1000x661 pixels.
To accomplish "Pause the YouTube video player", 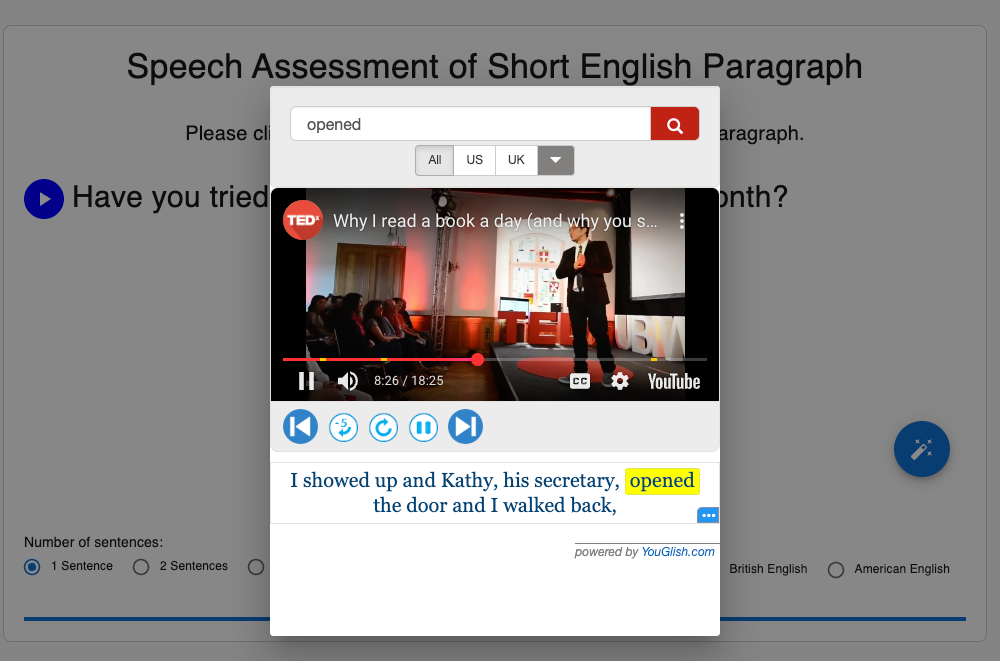I will tap(307, 381).
